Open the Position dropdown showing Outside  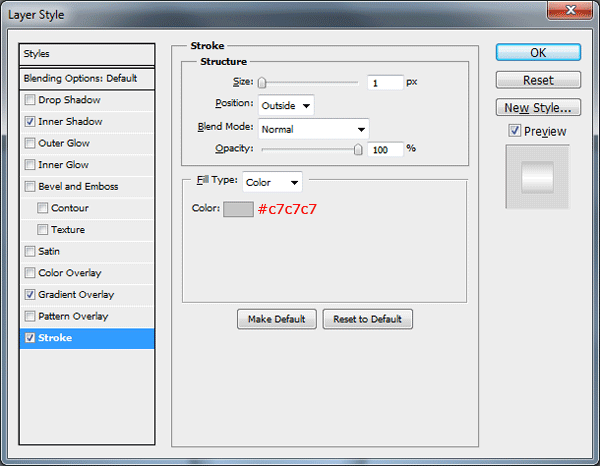[x=286, y=105]
